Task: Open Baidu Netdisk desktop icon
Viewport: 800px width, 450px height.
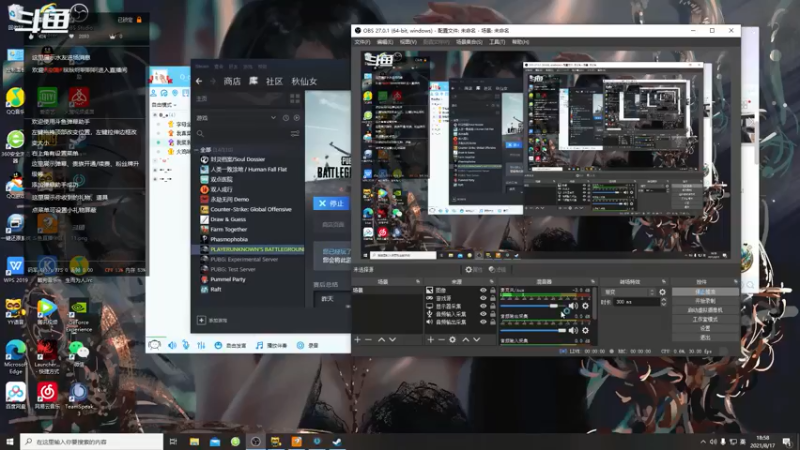Action: 15,396
